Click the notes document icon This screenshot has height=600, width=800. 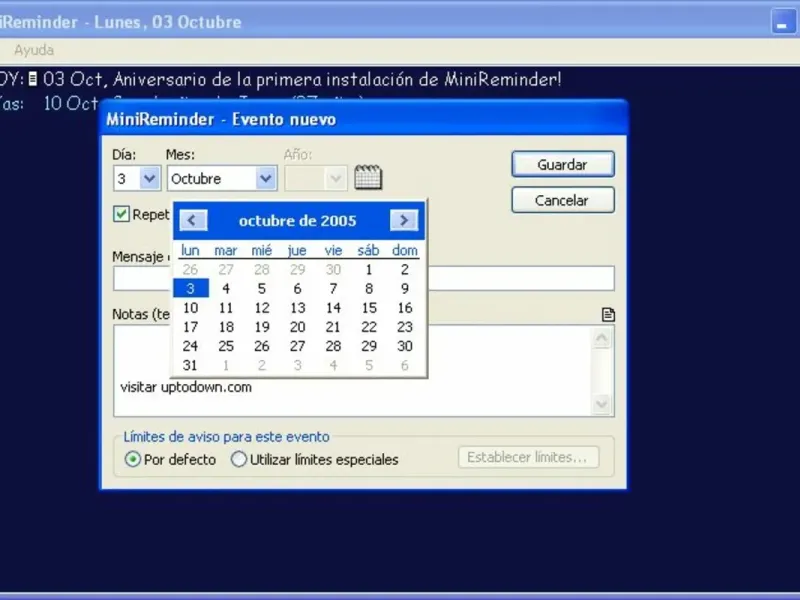(x=608, y=314)
